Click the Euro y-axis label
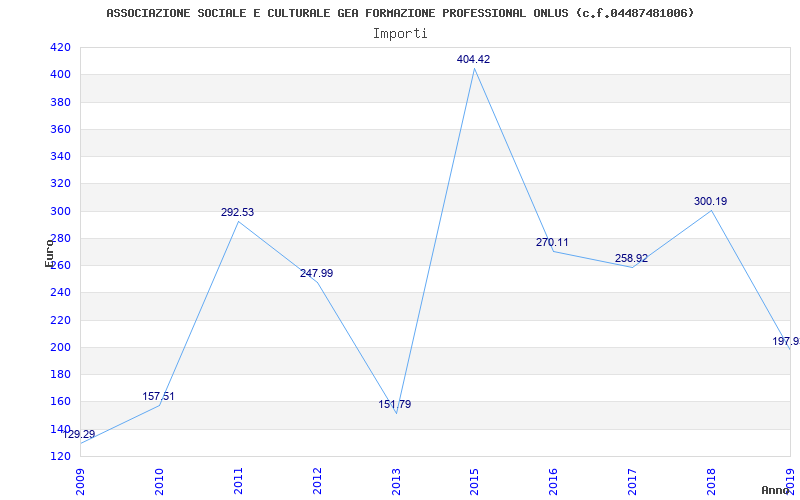 (49, 252)
